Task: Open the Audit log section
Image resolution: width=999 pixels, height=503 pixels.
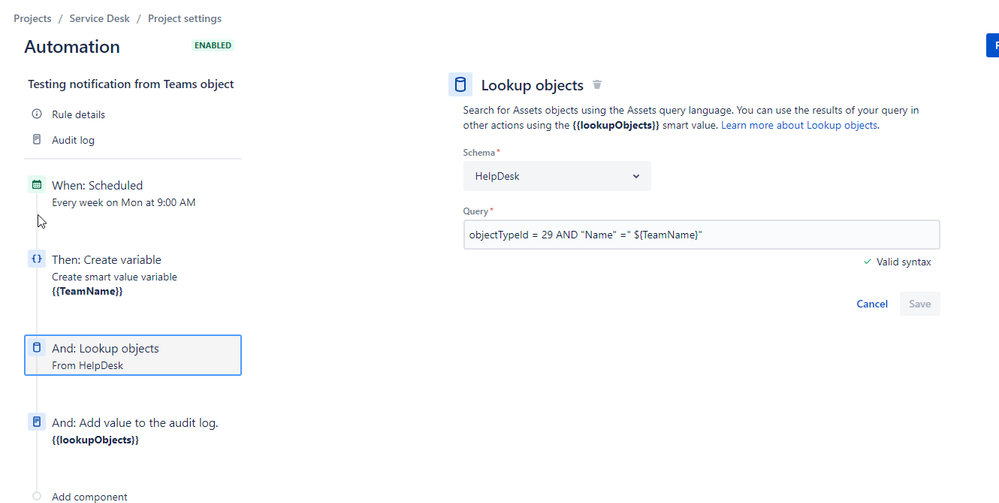Action: (x=73, y=140)
